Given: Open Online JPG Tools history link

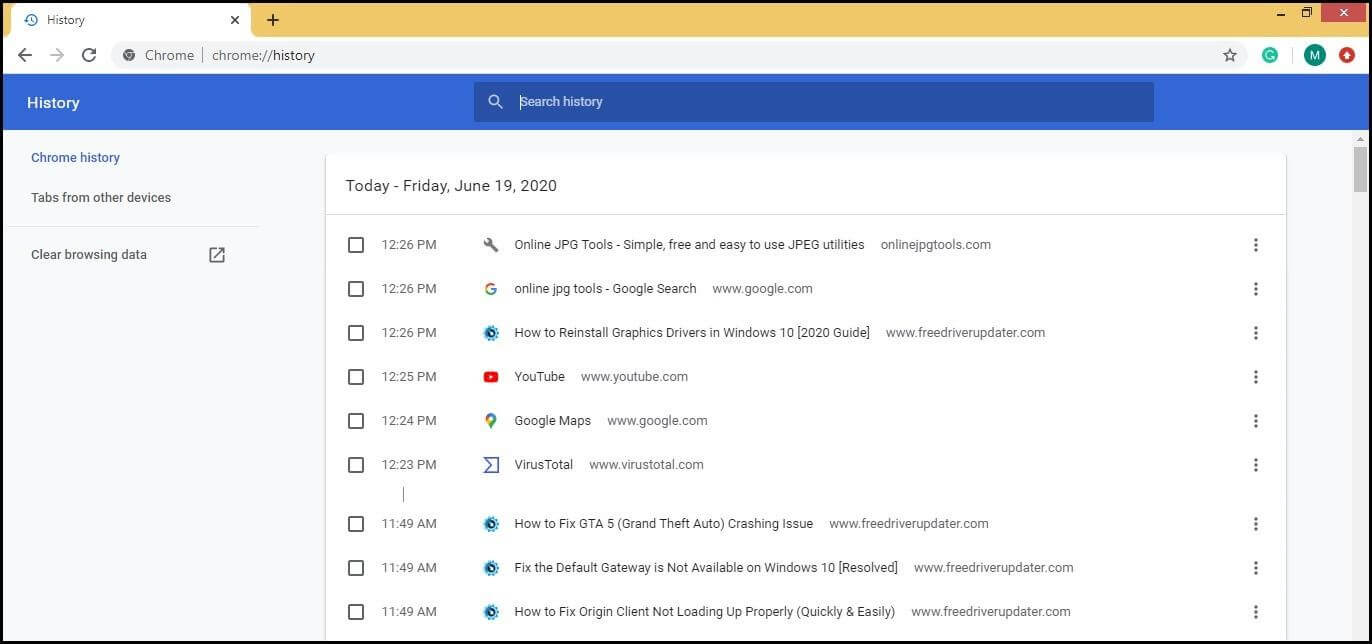Looking at the screenshot, I should click(x=689, y=245).
